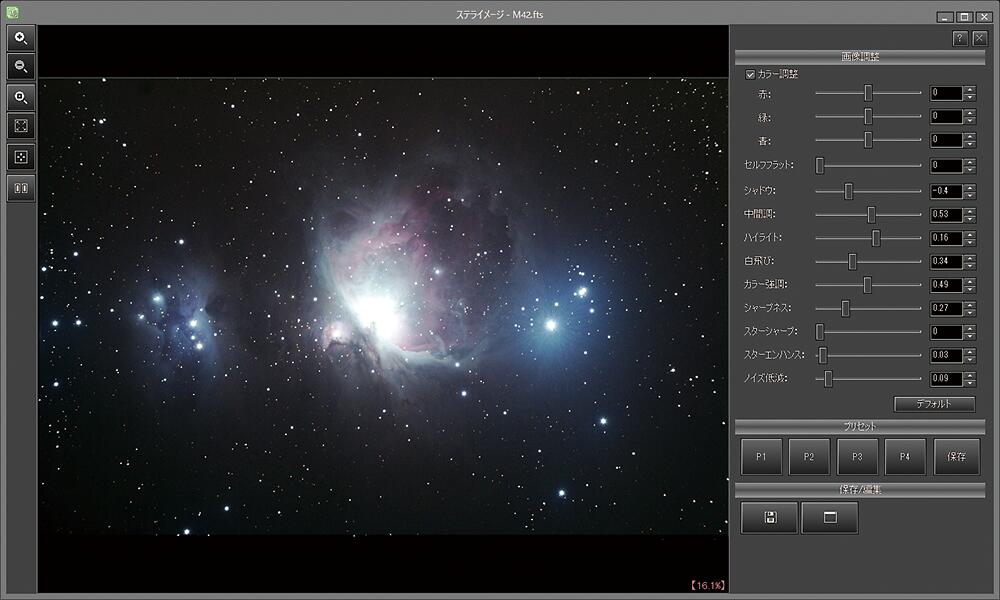Click the zoom in magnifier icon

click(x=21, y=39)
